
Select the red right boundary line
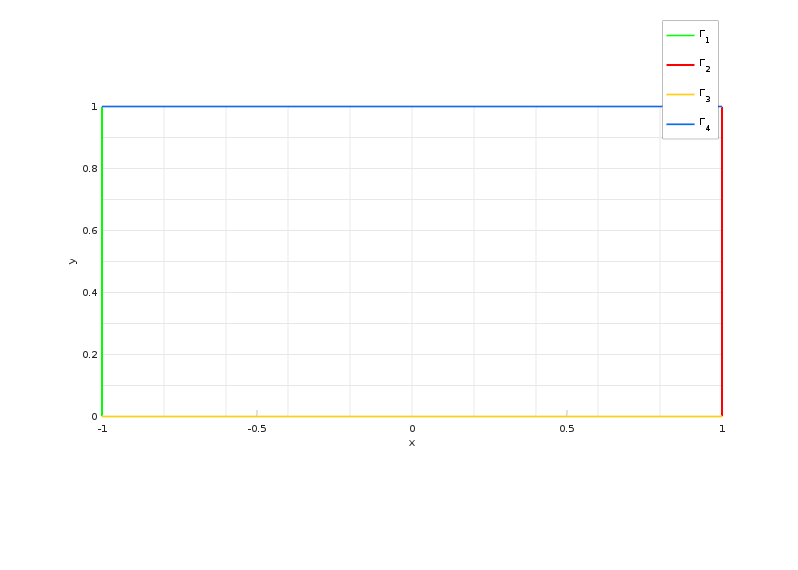(722, 262)
